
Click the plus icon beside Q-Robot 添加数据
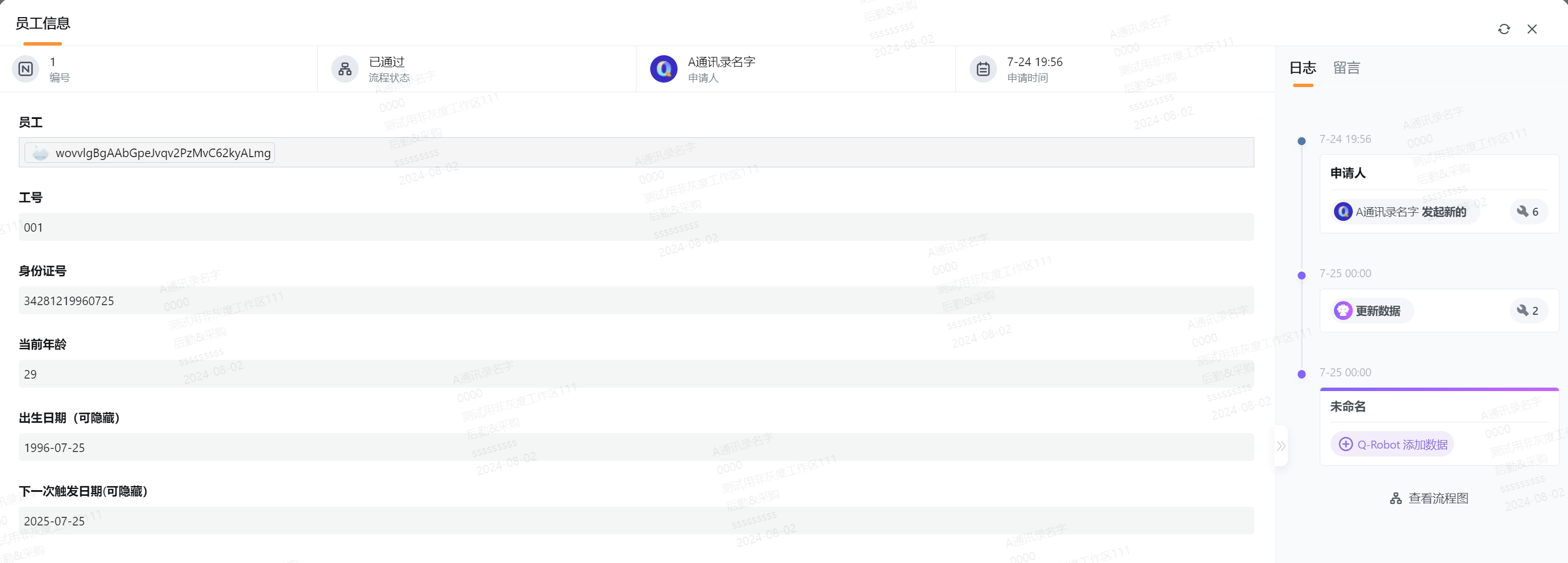[1346, 445]
